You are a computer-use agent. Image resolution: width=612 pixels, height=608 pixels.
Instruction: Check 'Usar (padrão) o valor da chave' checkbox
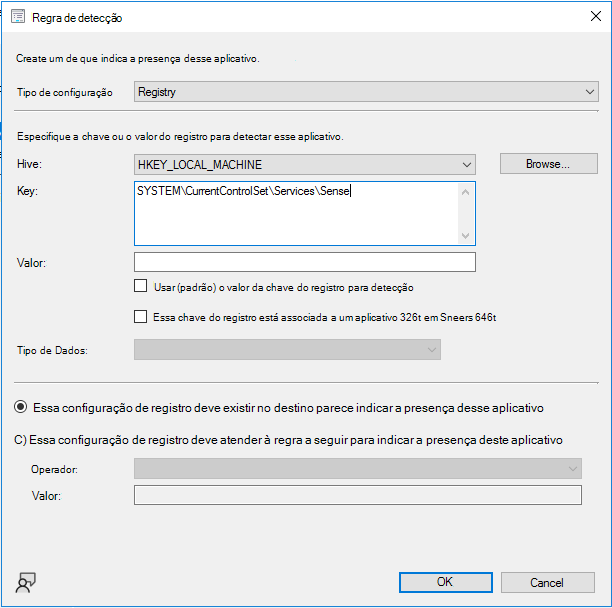(141, 286)
